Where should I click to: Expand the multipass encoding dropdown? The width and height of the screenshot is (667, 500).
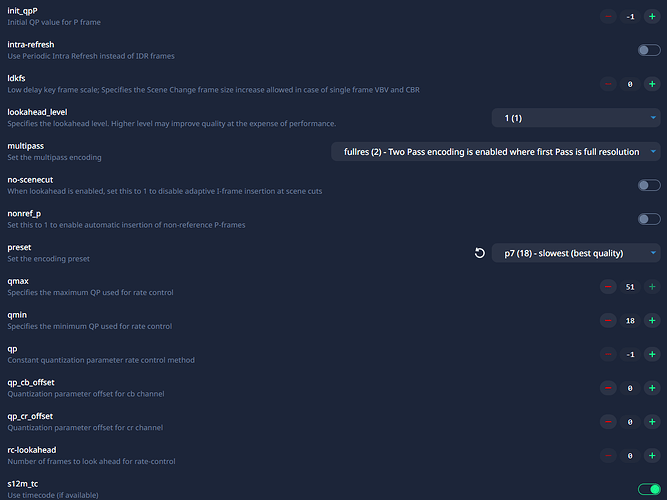pos(495,151)
